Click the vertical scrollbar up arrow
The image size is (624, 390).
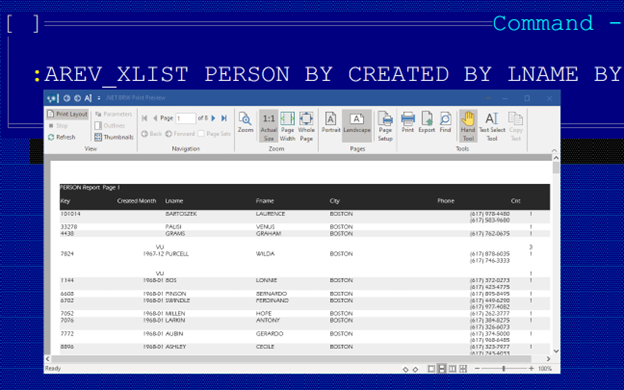(556, 158)
